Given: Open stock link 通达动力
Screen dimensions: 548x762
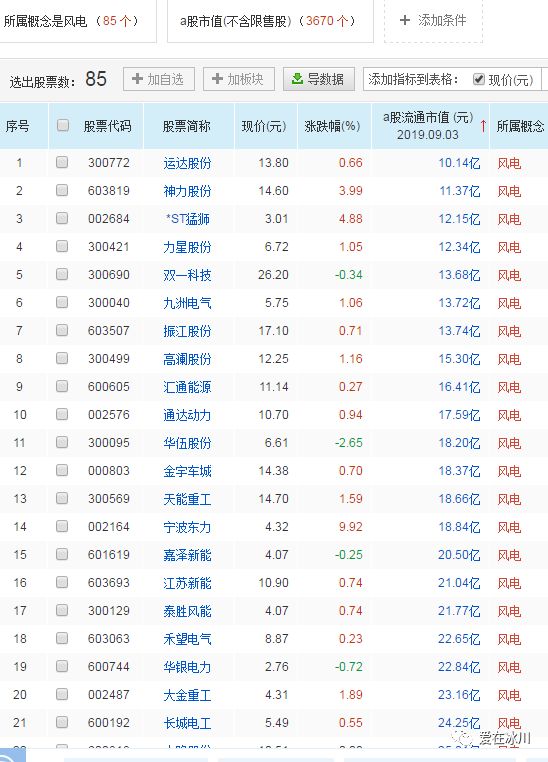Looking at the screenshot, I should point(188,416).
